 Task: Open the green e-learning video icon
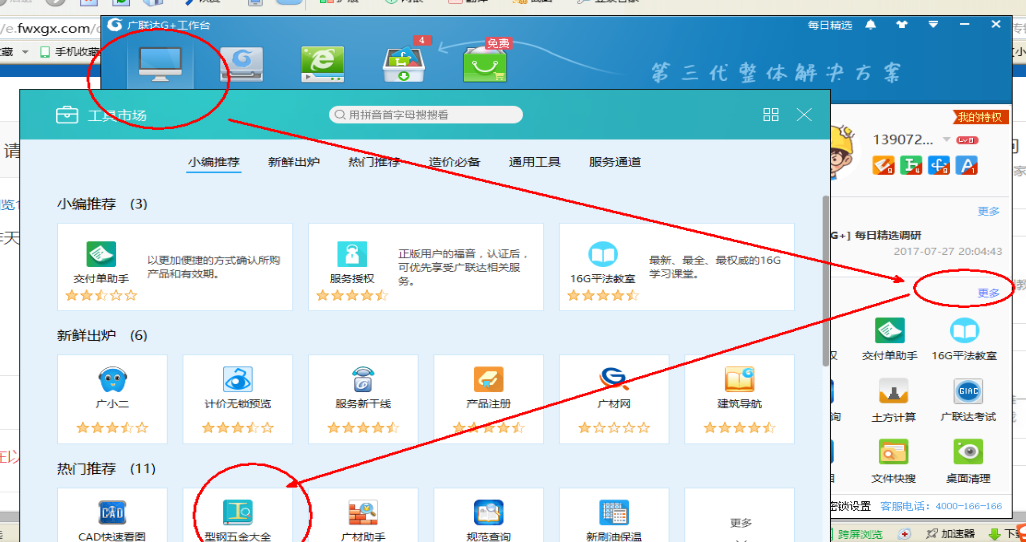322,64
